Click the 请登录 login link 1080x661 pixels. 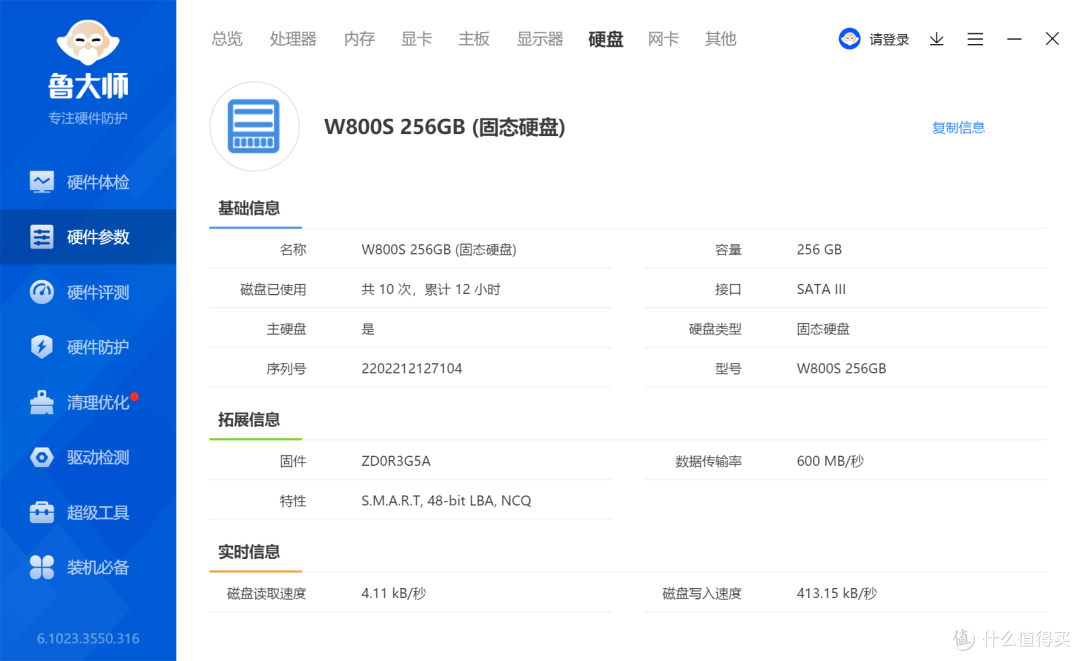(x=889, y=39)
